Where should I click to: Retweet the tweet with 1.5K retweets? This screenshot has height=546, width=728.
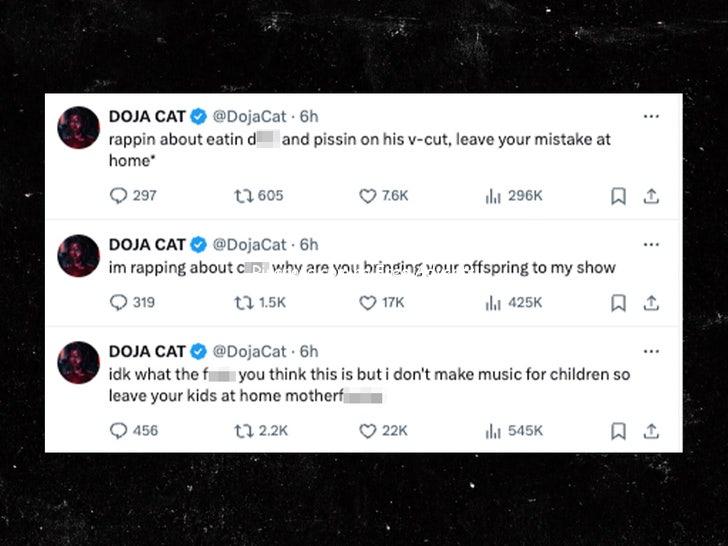(243, 302)
